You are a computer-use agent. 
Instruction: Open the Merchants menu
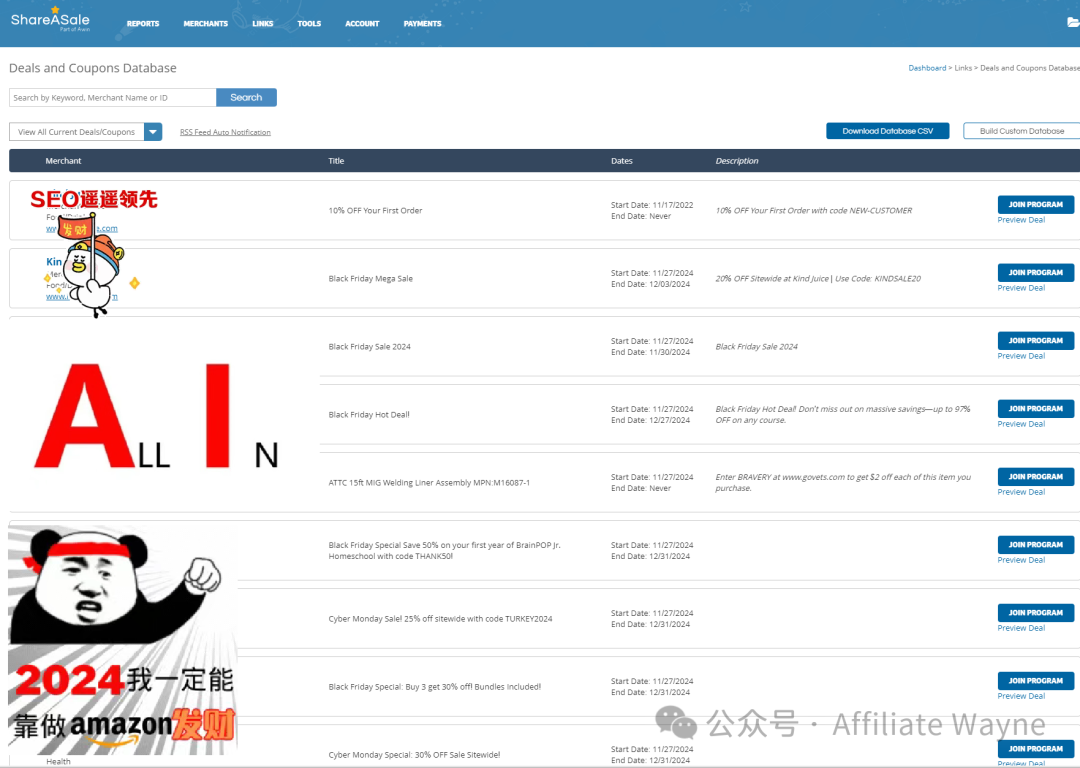click(205, 23)
